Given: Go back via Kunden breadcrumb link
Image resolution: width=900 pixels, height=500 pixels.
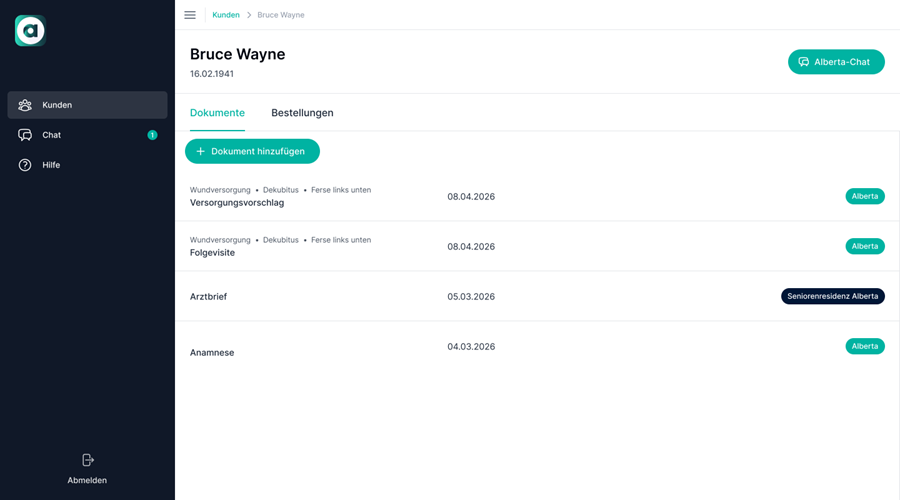Looking at the screenshot, I should (x=226, y=15).
